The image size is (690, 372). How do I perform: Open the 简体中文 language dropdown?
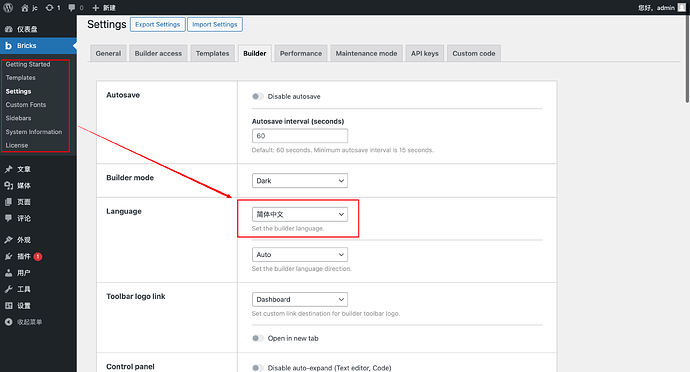pyautogui.click(x=300, y=214)
